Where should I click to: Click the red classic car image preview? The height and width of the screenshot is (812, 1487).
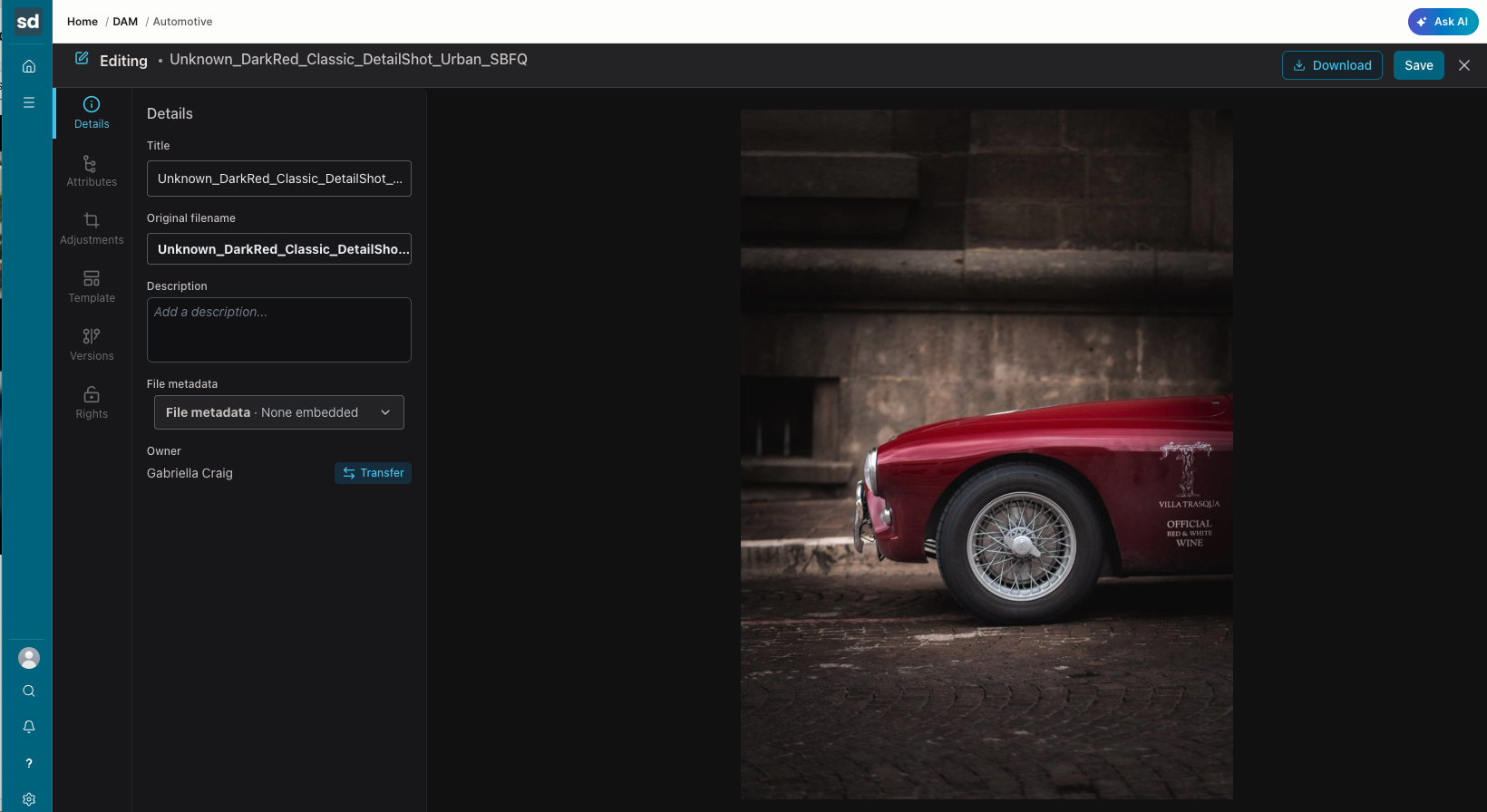[986, 454]
